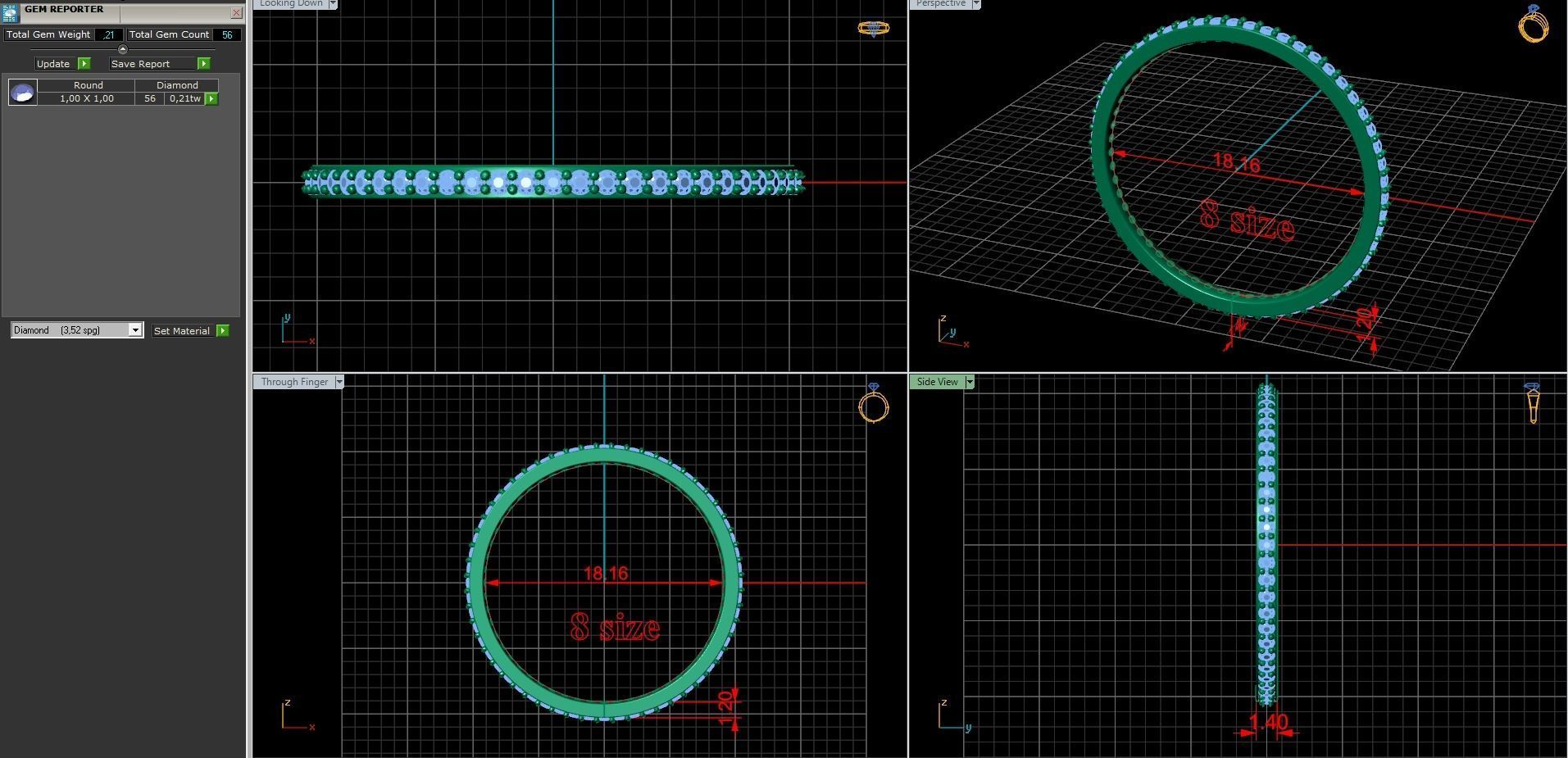
Task: Select the '56' quantity cell in gem row
Action: tap(150, 98)
